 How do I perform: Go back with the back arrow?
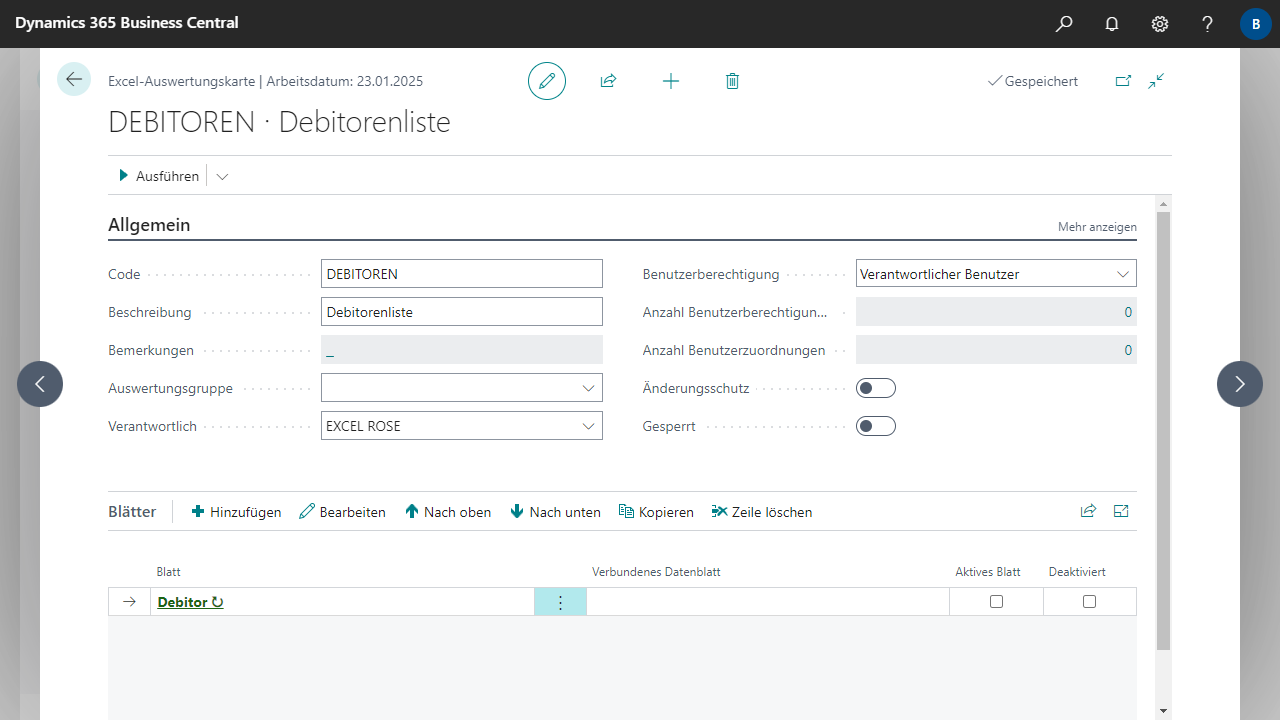tap(74, 79)
